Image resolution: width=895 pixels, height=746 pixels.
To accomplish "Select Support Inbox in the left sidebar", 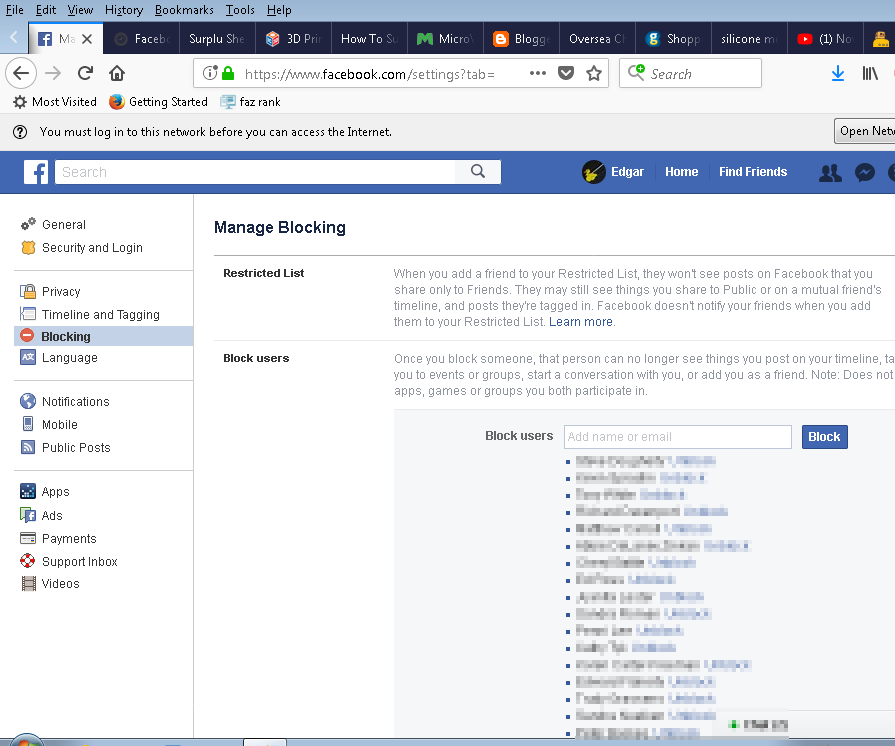I will [78, 561].
